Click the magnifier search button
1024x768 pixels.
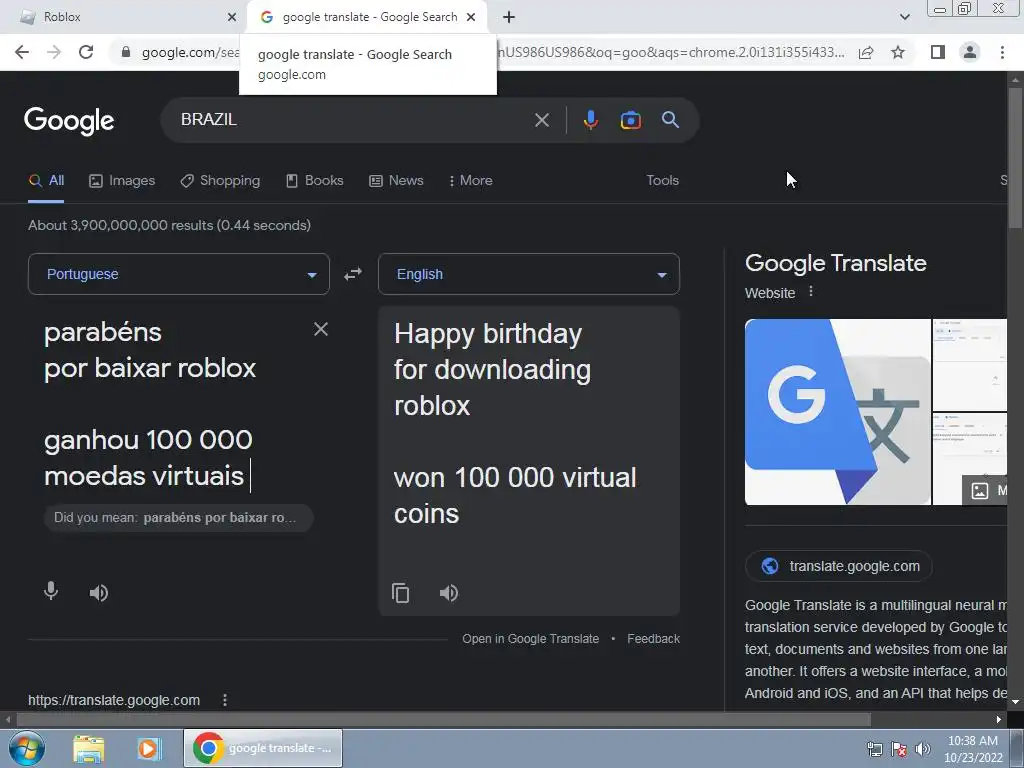[670, 120]
